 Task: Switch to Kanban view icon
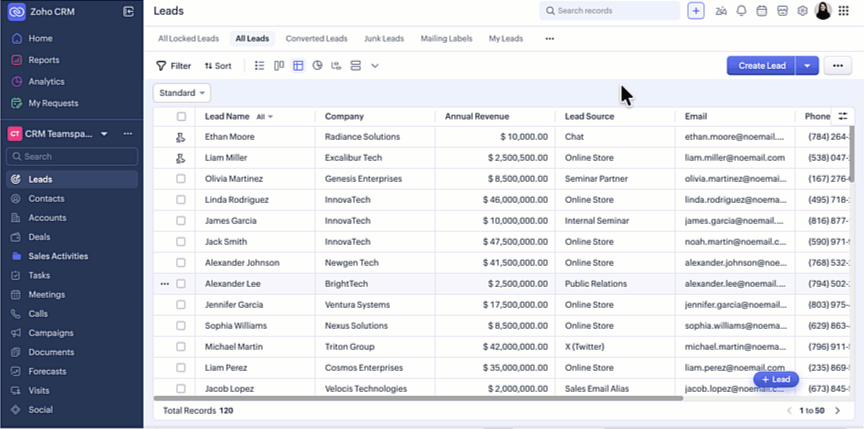click(x=279, y=66)
